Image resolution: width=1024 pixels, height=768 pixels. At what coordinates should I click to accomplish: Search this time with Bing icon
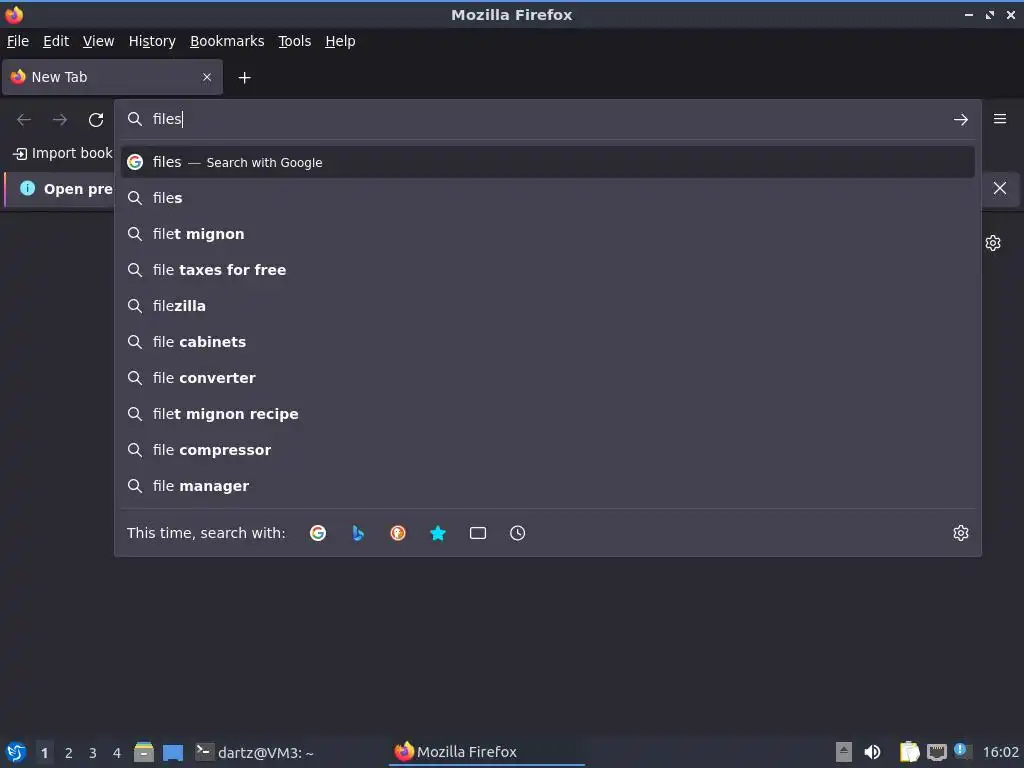pyautogui.click(x=358, y=533)
